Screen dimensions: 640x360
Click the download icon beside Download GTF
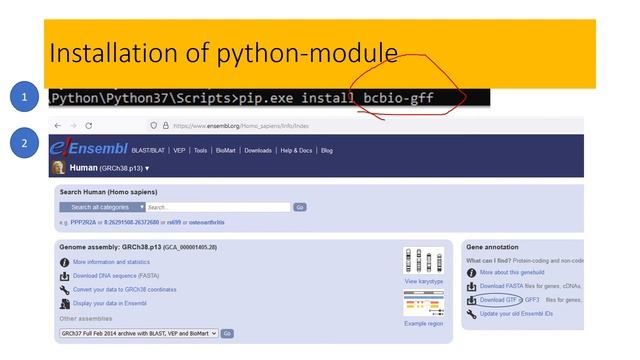(x=471, y=300)
